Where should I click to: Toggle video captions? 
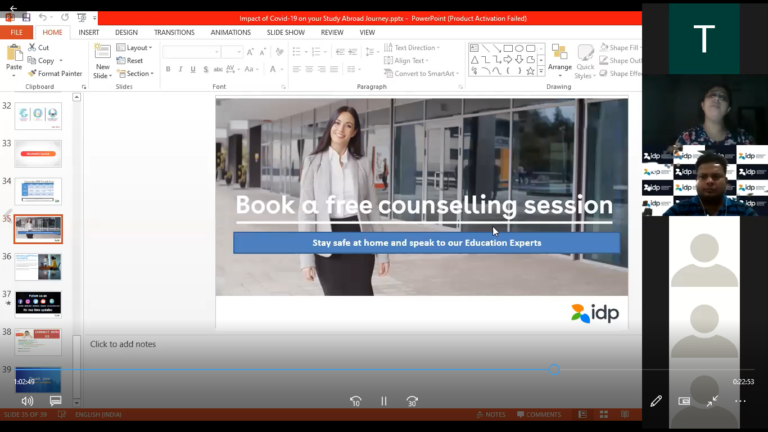tap(55, 401)
